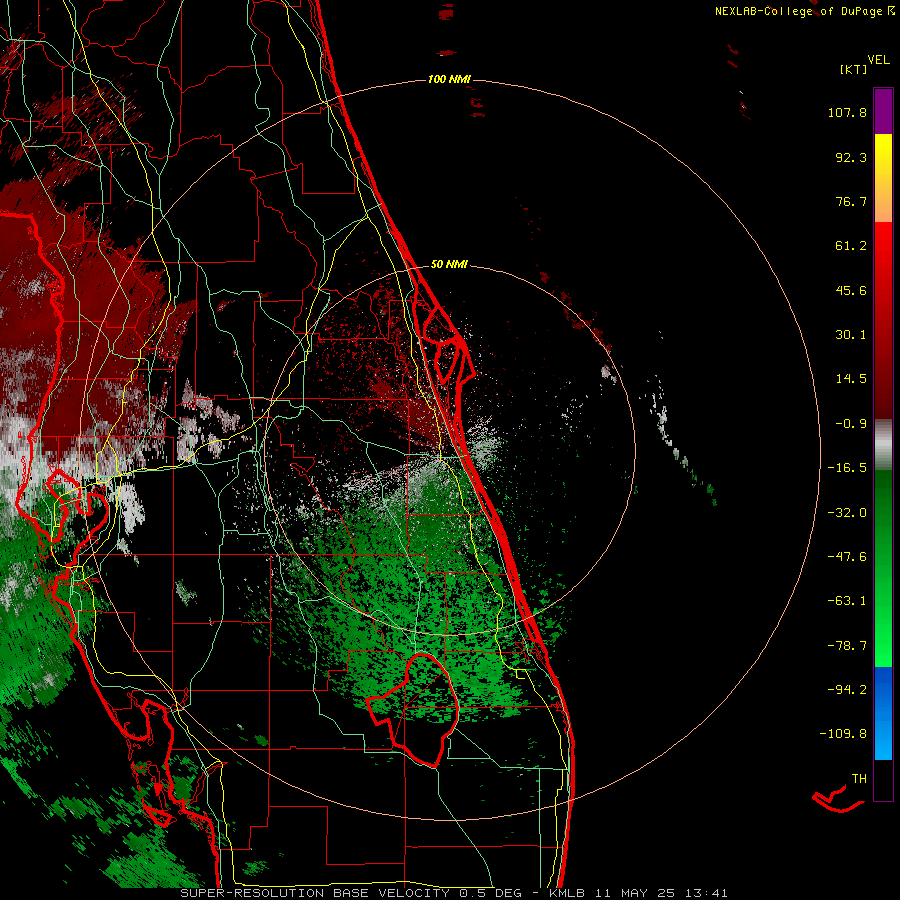Click the -94.2 velocity scale value
The image size is (900, 900).
tap(847, 690)
